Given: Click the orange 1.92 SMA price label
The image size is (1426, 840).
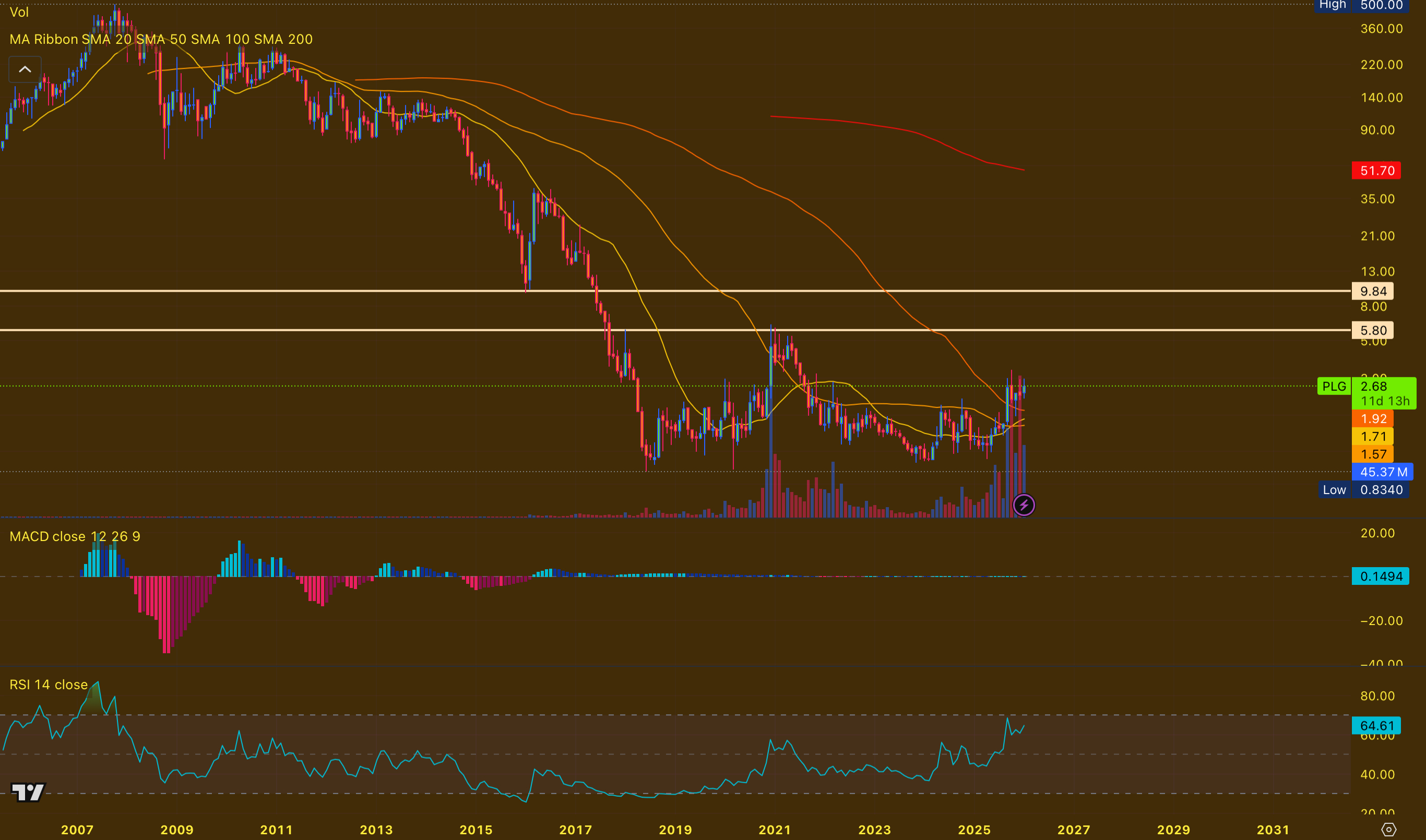Looking at the screenshot, I should (1373, 419).
